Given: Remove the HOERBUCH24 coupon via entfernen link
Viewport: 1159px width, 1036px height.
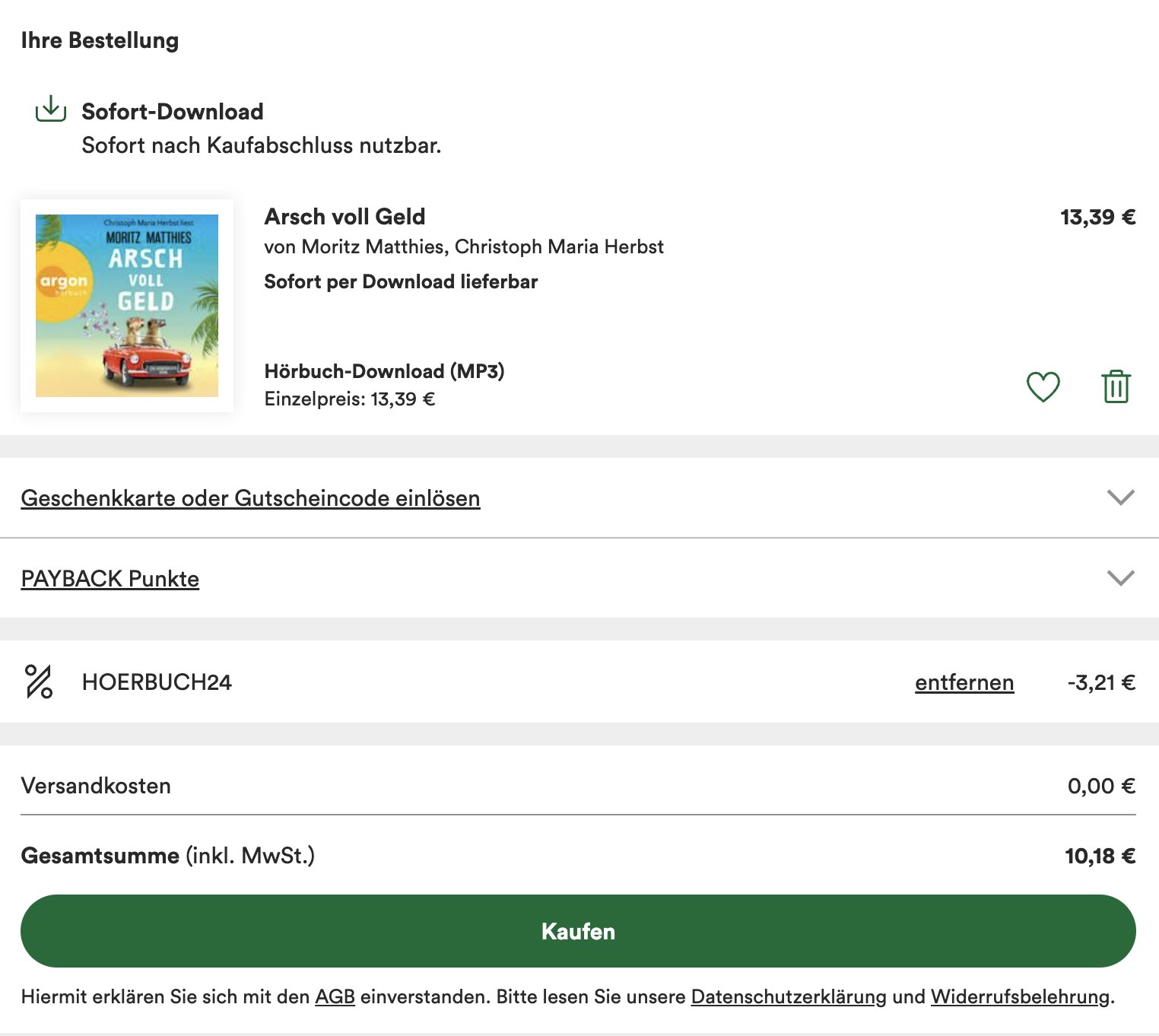Looking at the screenshot, I should (964, 682).
